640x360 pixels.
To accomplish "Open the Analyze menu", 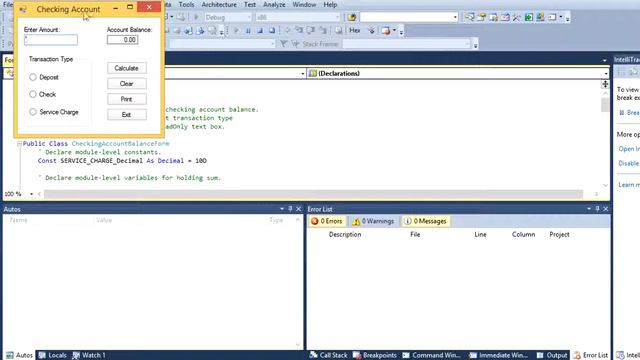I will (x=274, y=4).
